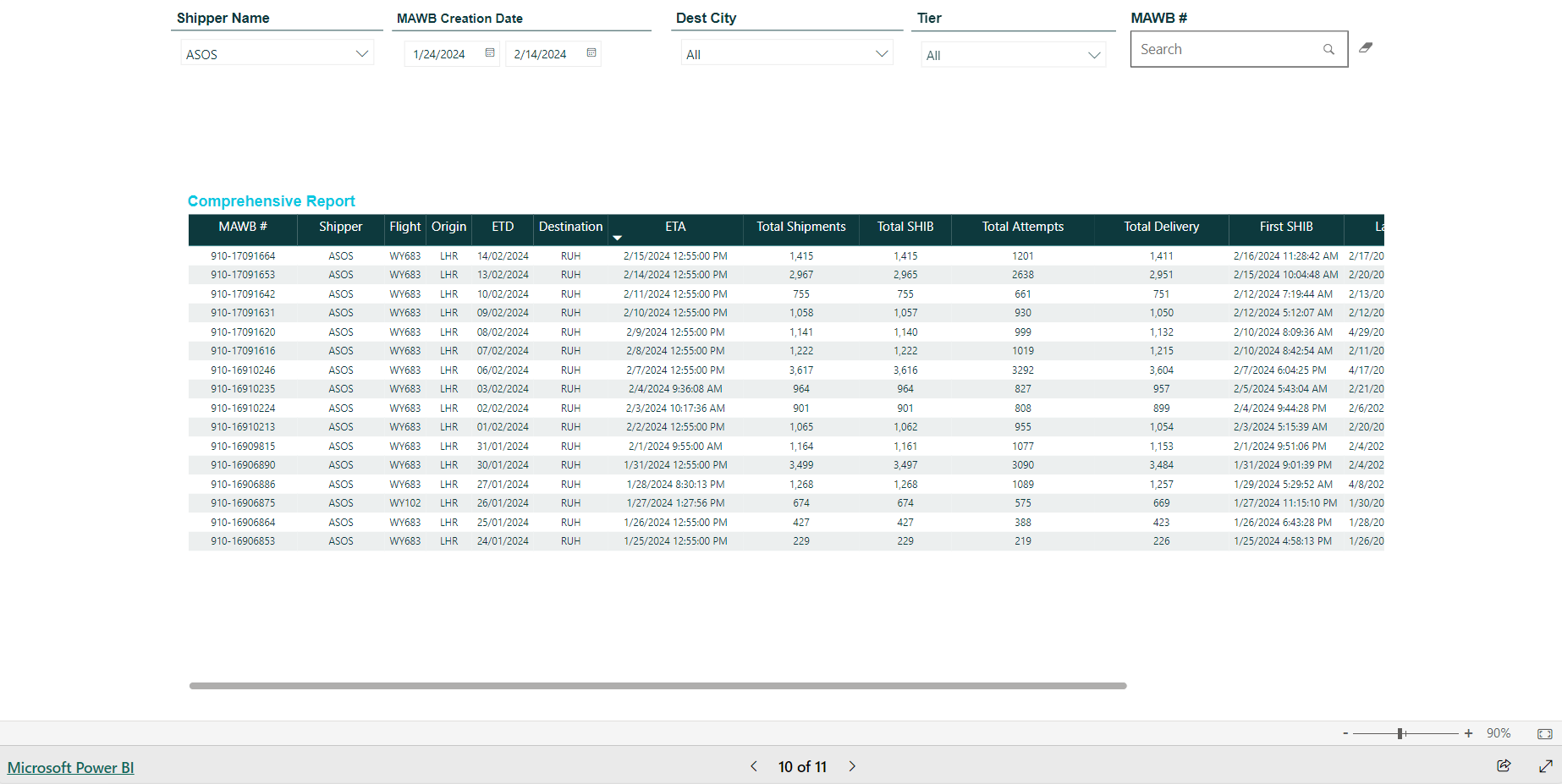Screen dimensions: 1562x784
Task: Go to the next report page
Action: point(852,766)
